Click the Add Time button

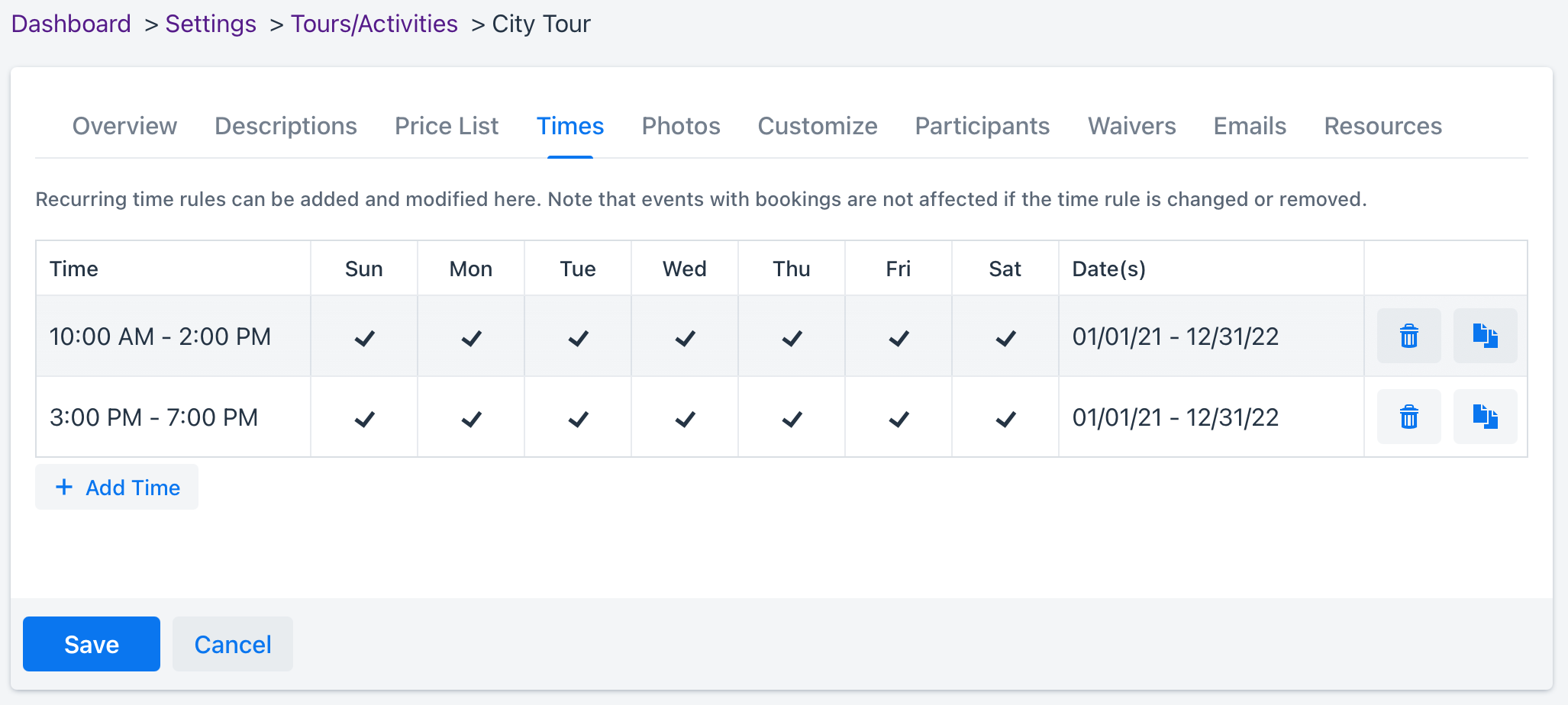(x=117, y=487)
